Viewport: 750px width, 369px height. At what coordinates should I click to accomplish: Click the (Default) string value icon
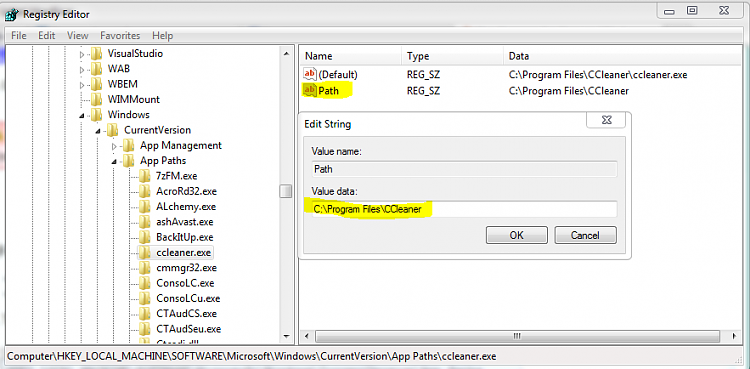coord(310,74)
